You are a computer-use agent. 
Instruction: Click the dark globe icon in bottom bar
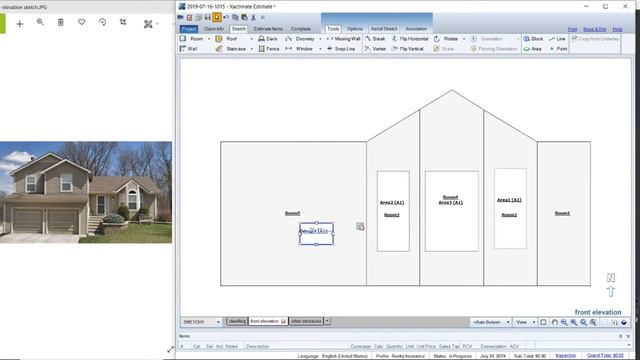tap(624, 322)
